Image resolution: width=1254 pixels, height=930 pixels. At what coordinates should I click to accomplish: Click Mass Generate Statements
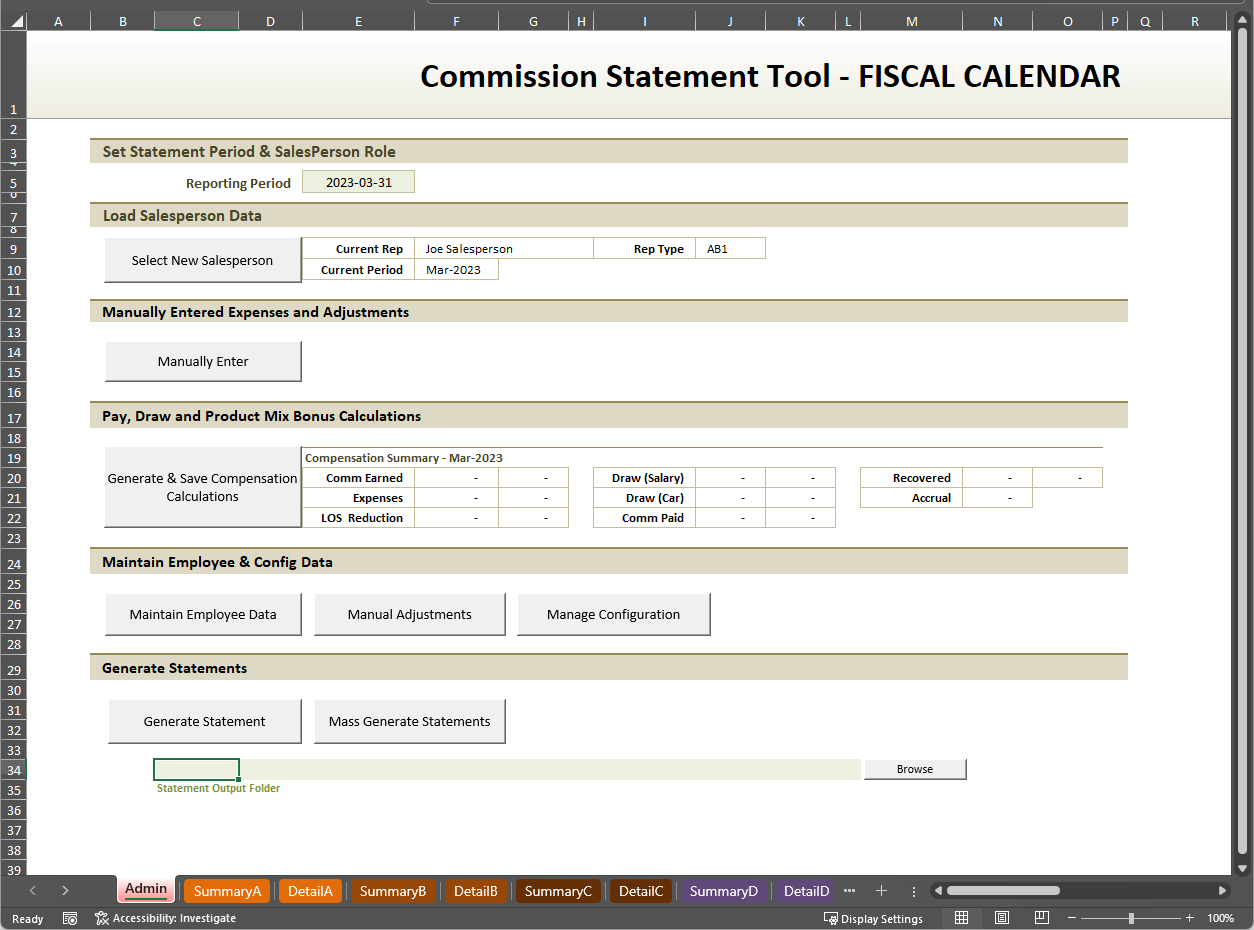click(409, 721)
